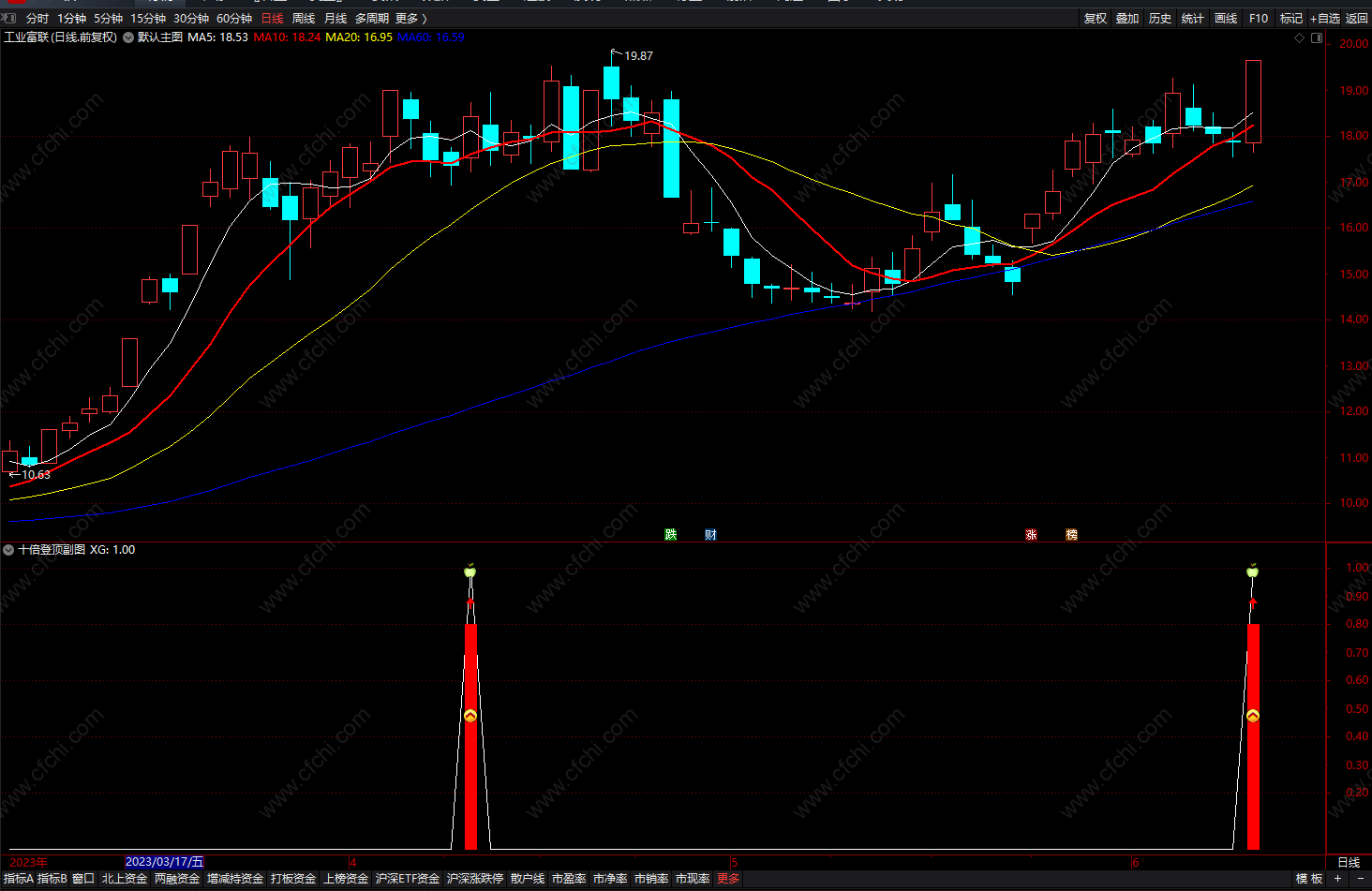Screen dimensions: 1372x891
Task: Select the 1分钟 period
Action: [71, 19]
